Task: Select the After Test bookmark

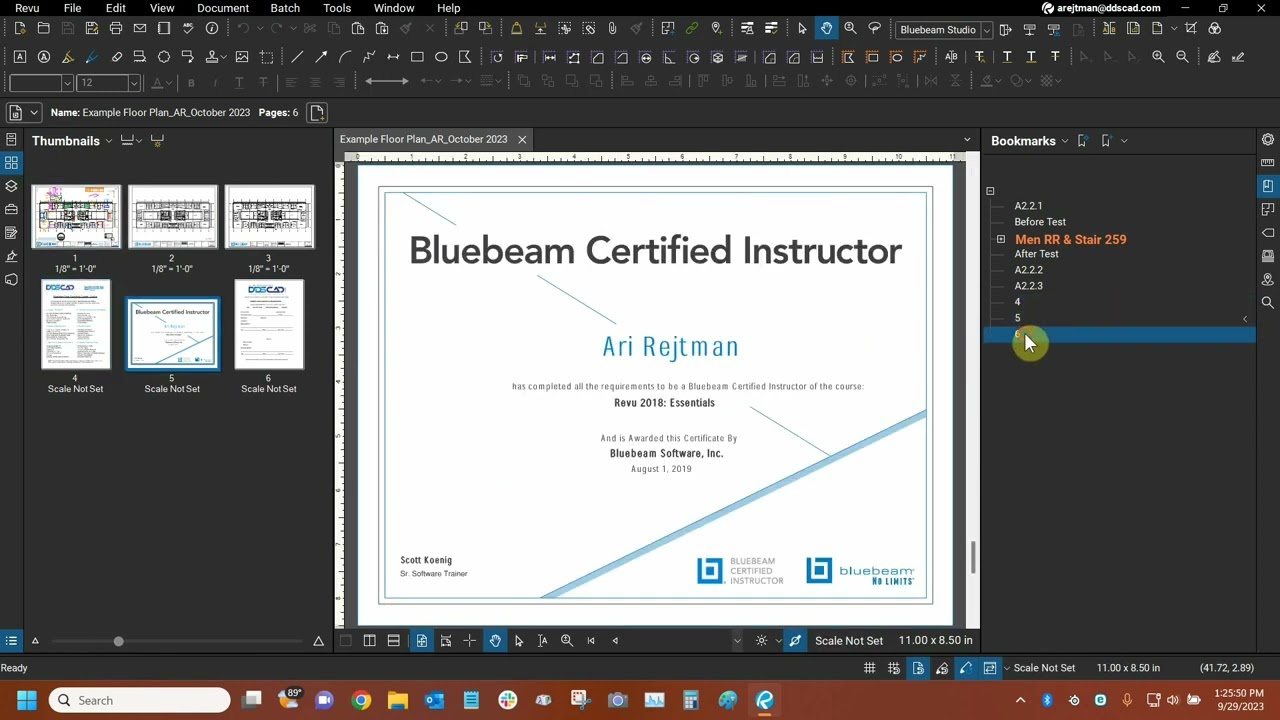Action: click(1036, 254)
